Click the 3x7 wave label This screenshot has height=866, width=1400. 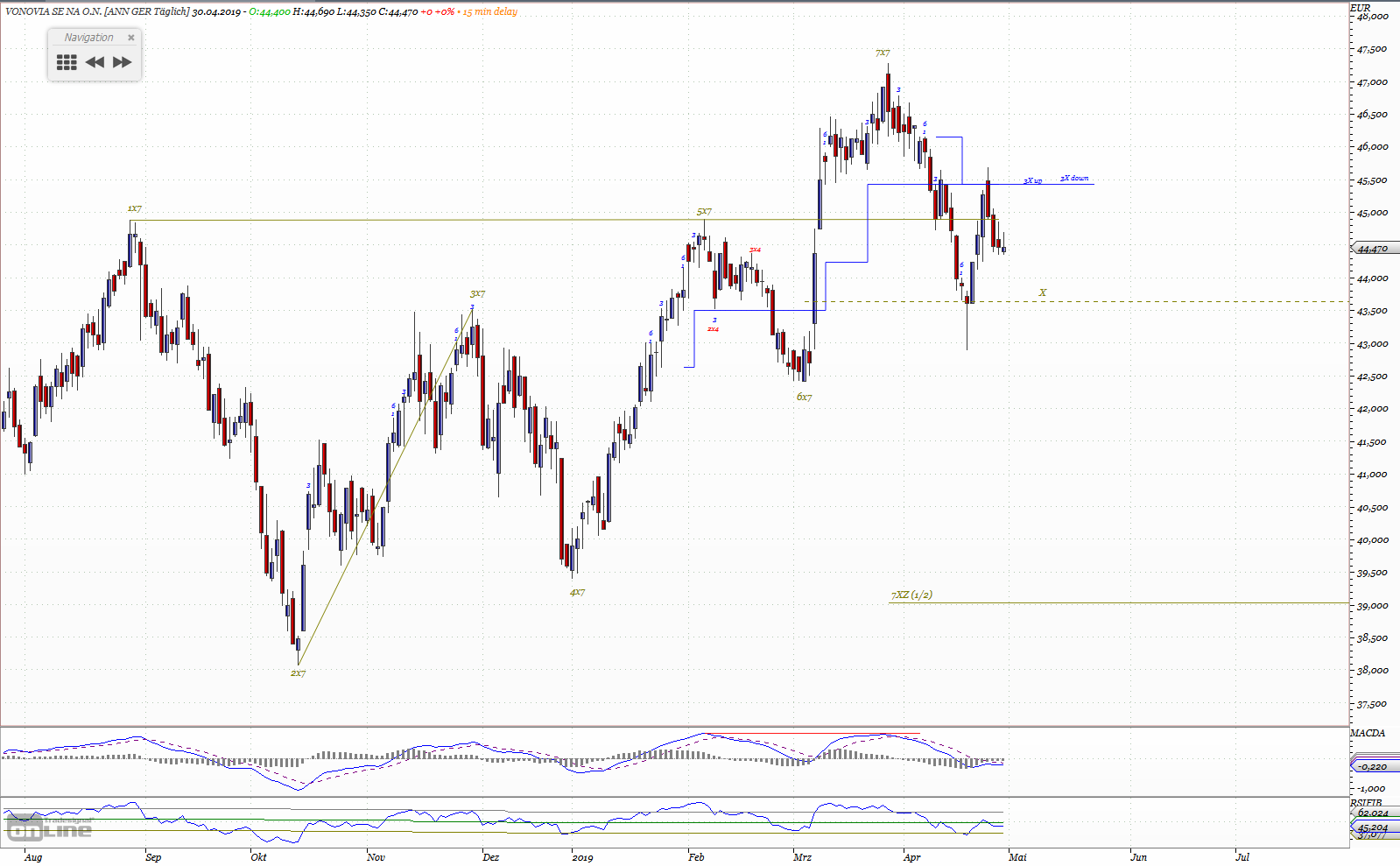click(477, 294)
